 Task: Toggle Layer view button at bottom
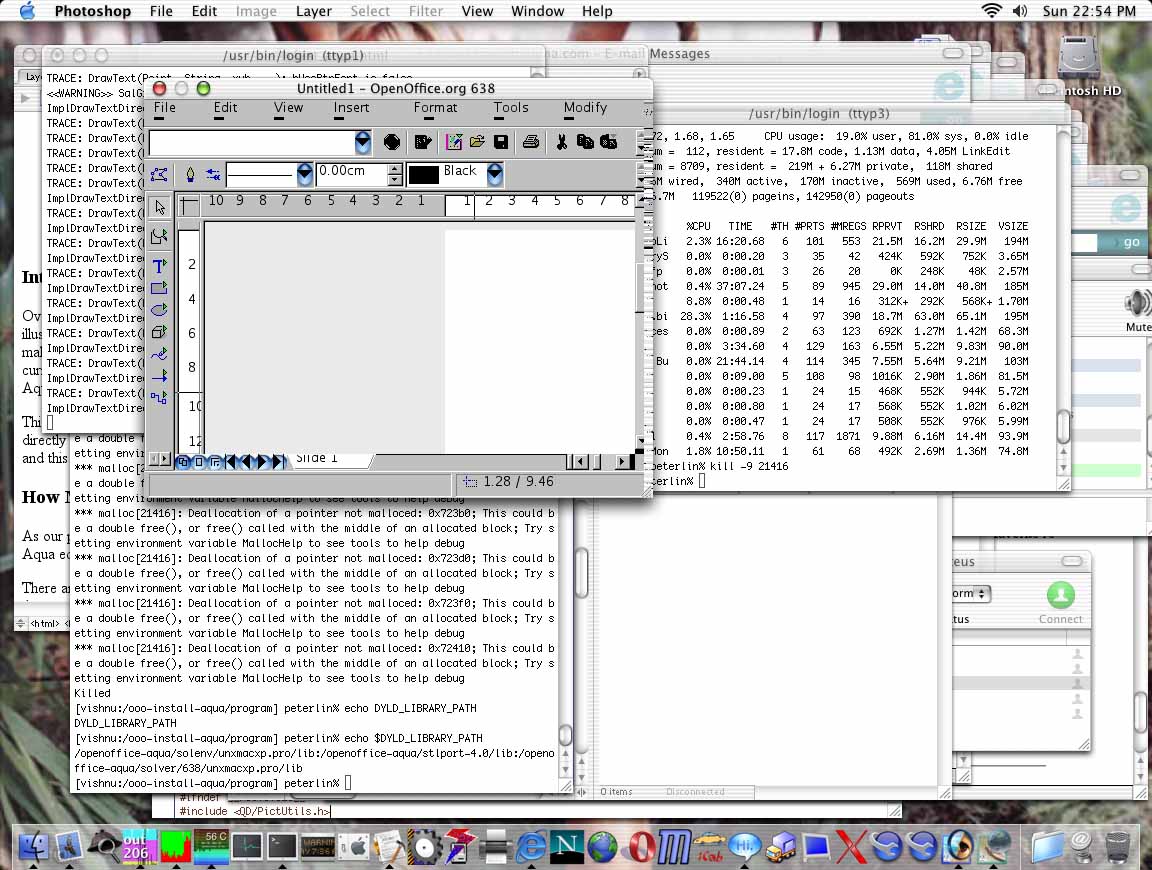[x=215, y=461]
